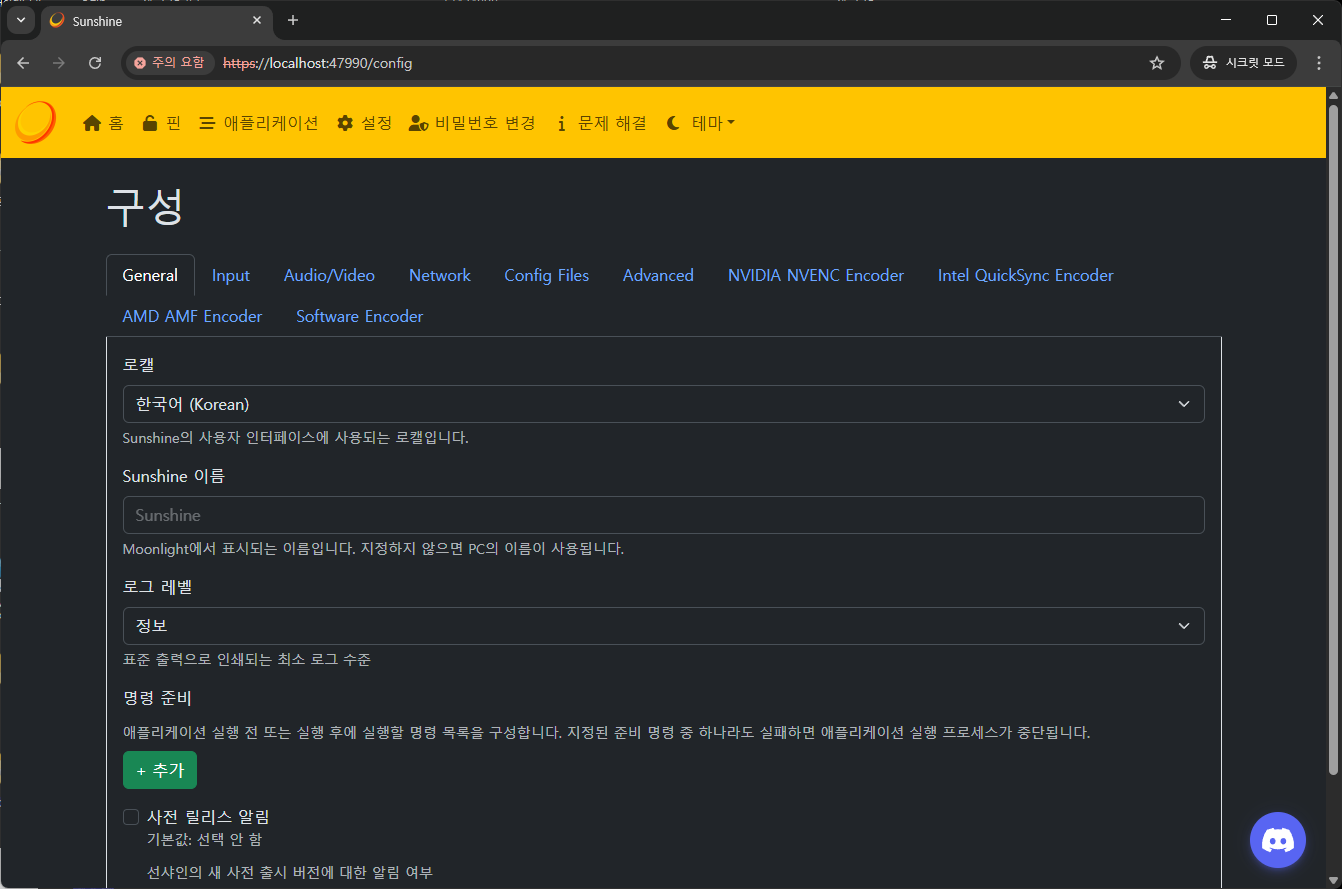
Task: Switch to the Network tab
Action: point(440,275)
